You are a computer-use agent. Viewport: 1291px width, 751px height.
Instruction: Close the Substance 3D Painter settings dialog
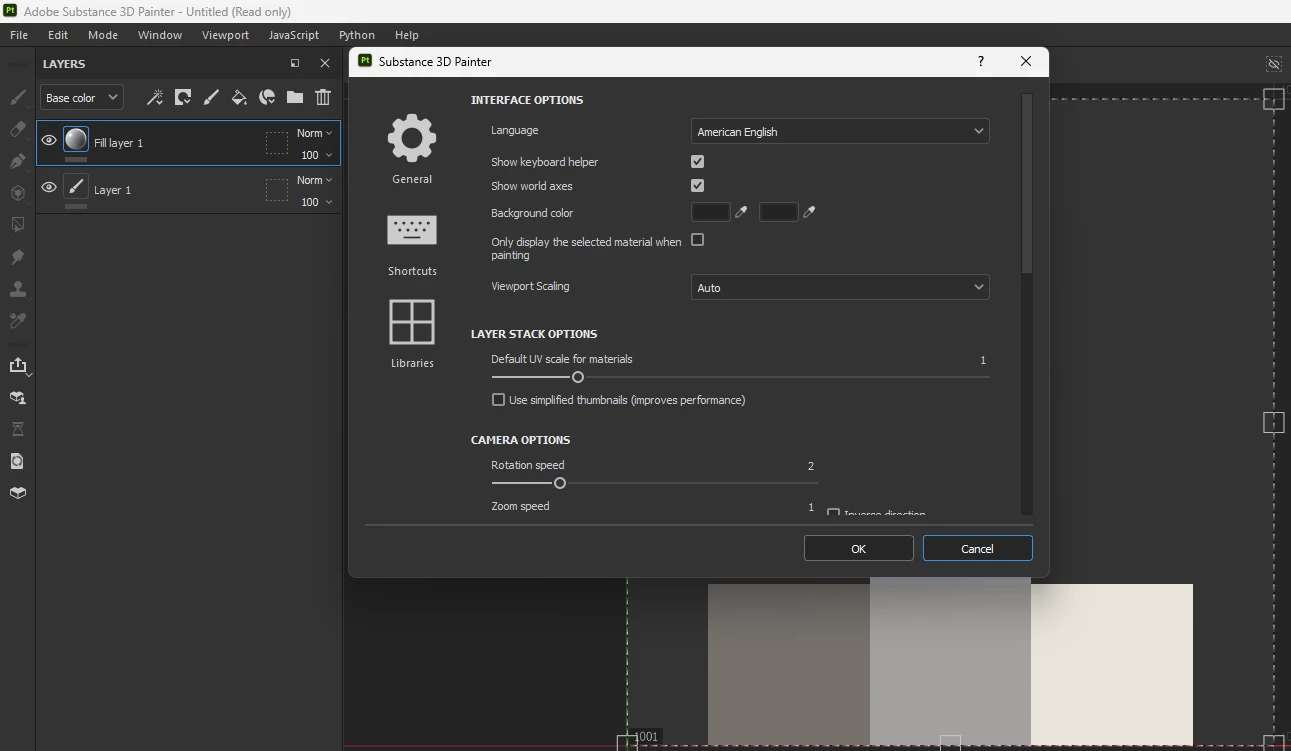[x=1026, y=61]
